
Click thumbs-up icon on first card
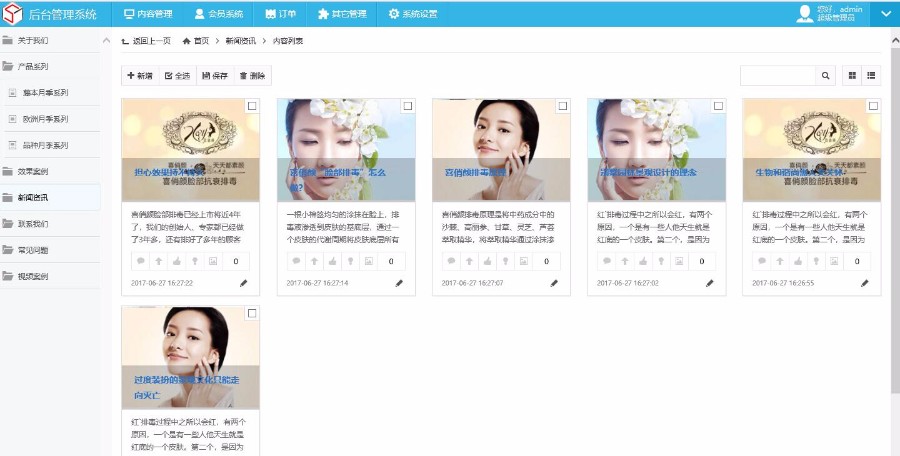click(x=177, y=262)
